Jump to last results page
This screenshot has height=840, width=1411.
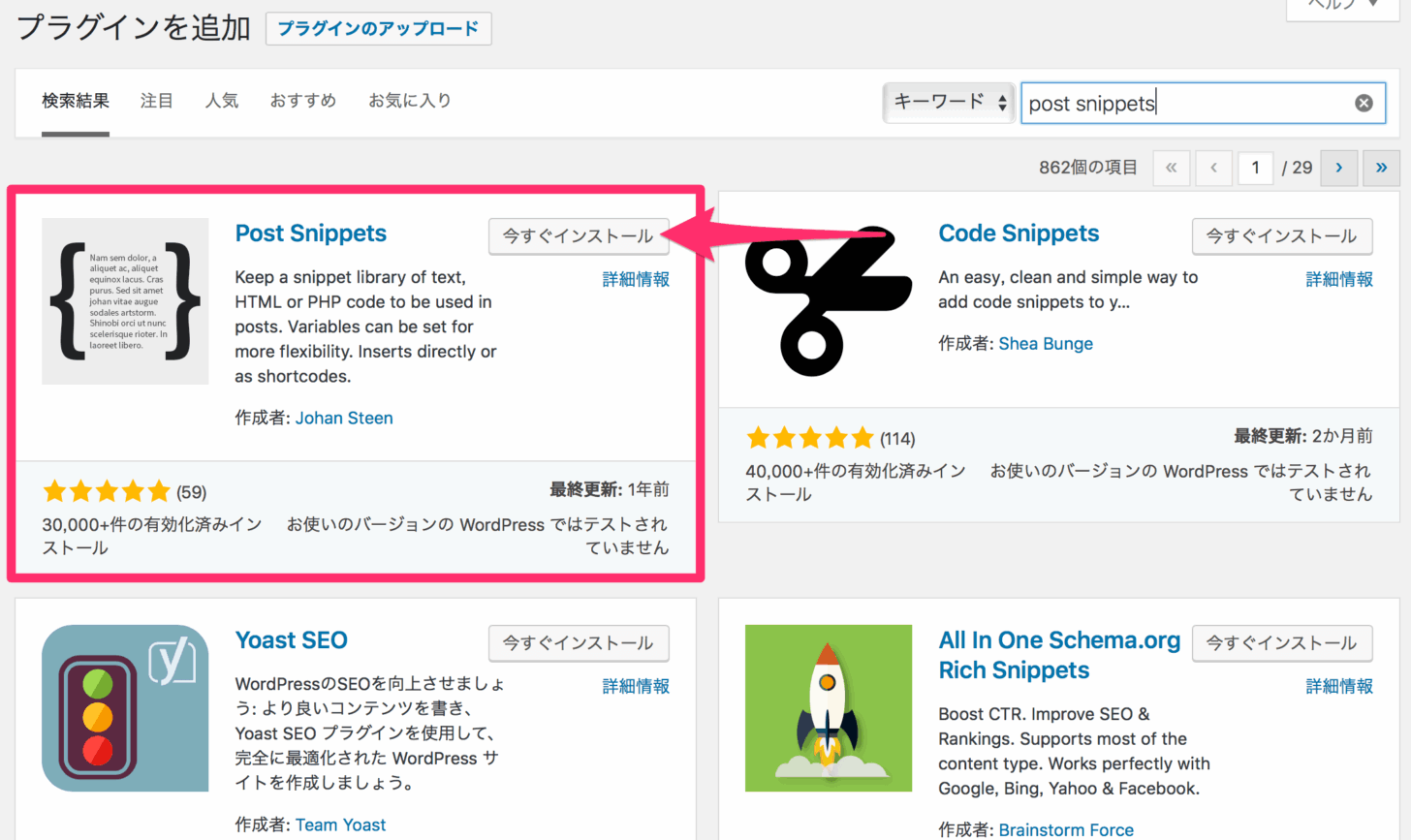click(x=1381, y=168)
